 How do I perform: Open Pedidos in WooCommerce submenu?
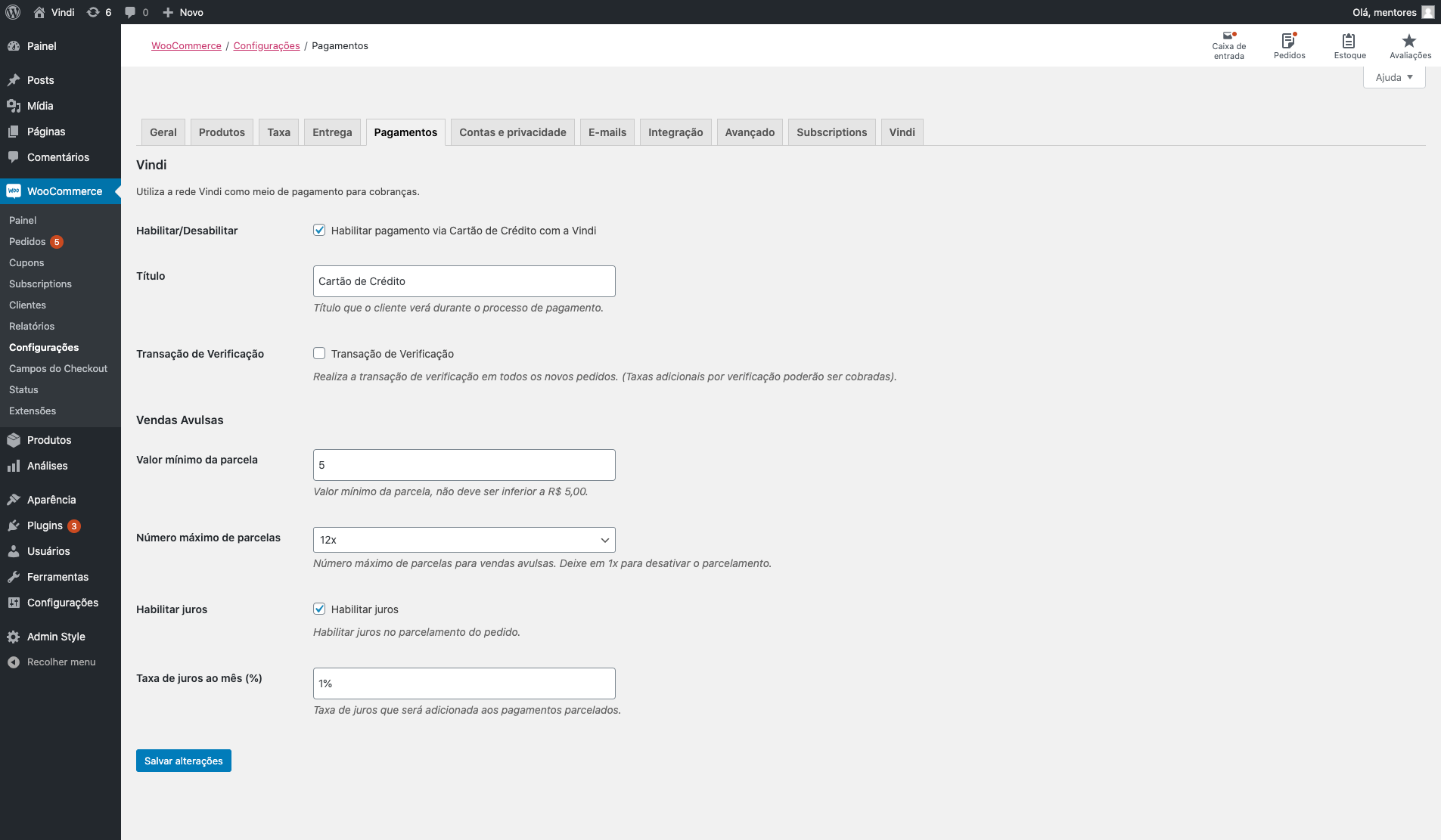click(27, 241)
